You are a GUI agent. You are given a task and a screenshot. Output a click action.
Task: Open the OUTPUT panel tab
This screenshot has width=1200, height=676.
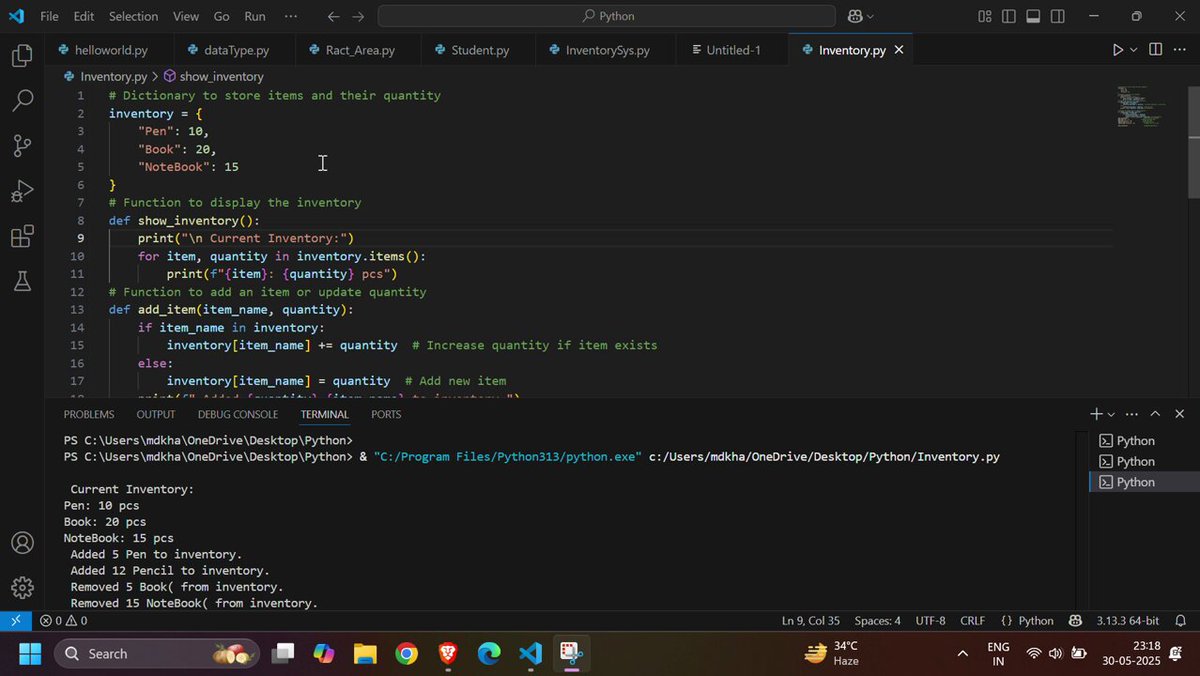click(156, 414)
